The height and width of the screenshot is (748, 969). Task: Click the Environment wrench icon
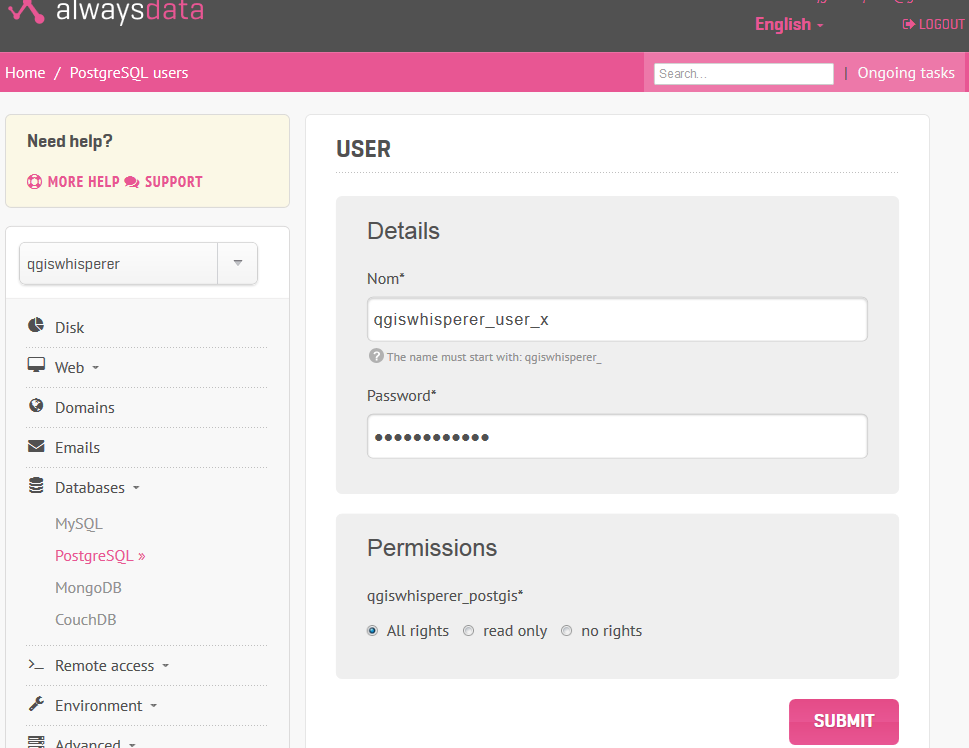point(36,703)
